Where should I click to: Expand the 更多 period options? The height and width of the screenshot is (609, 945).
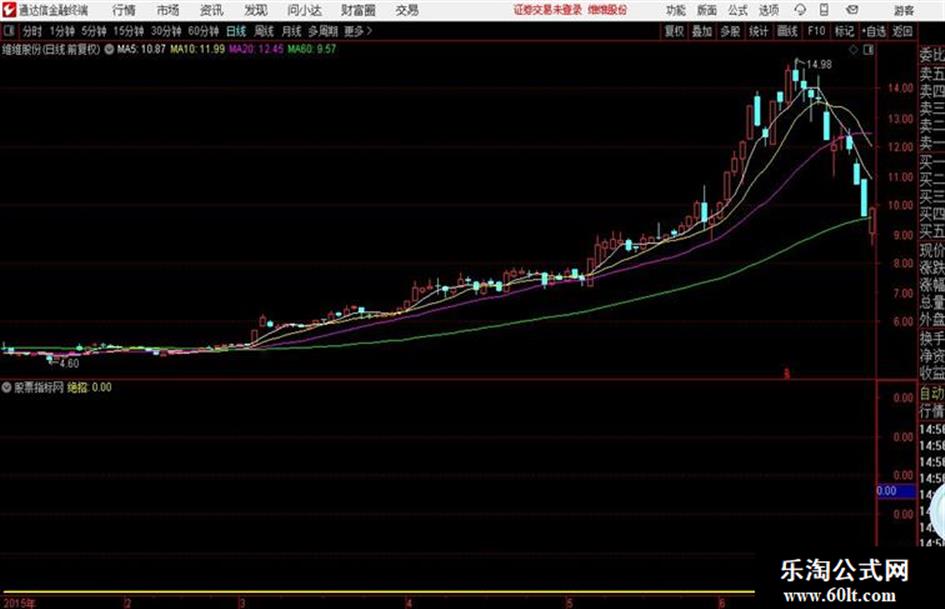pyautogui.click(x=358, y=31)
